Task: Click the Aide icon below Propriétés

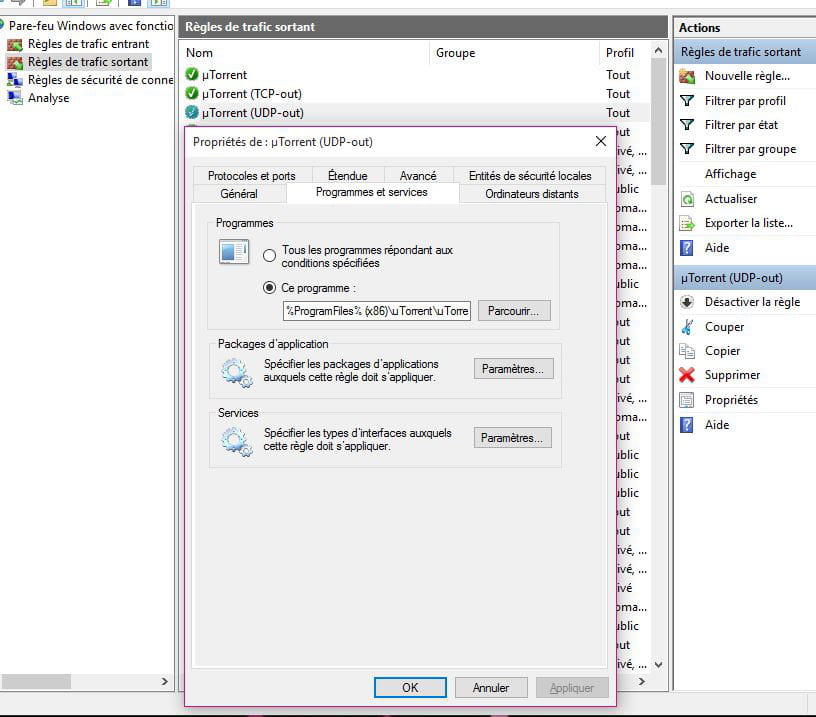Action: 687,425
